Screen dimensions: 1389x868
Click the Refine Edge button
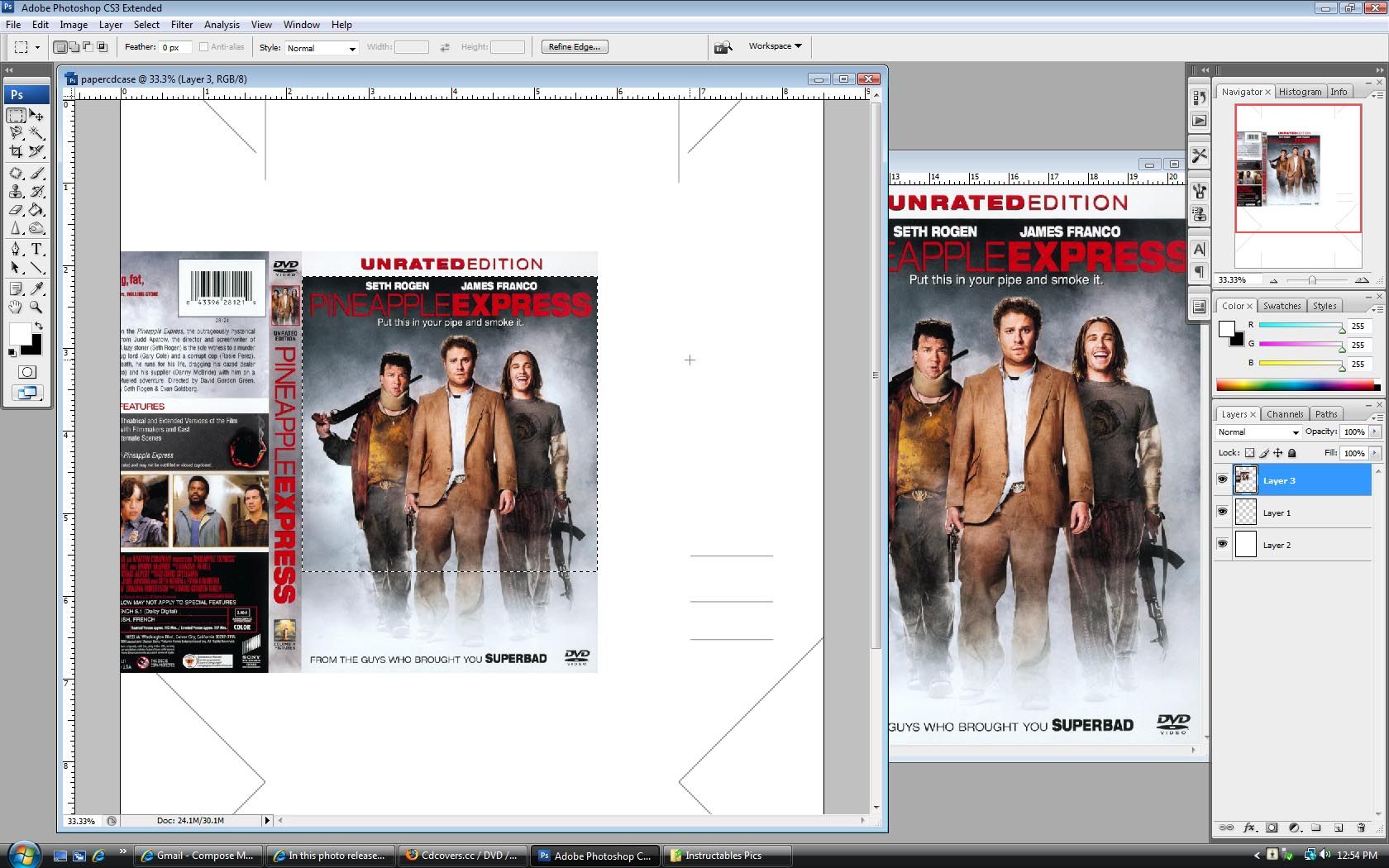coord(575,47)
